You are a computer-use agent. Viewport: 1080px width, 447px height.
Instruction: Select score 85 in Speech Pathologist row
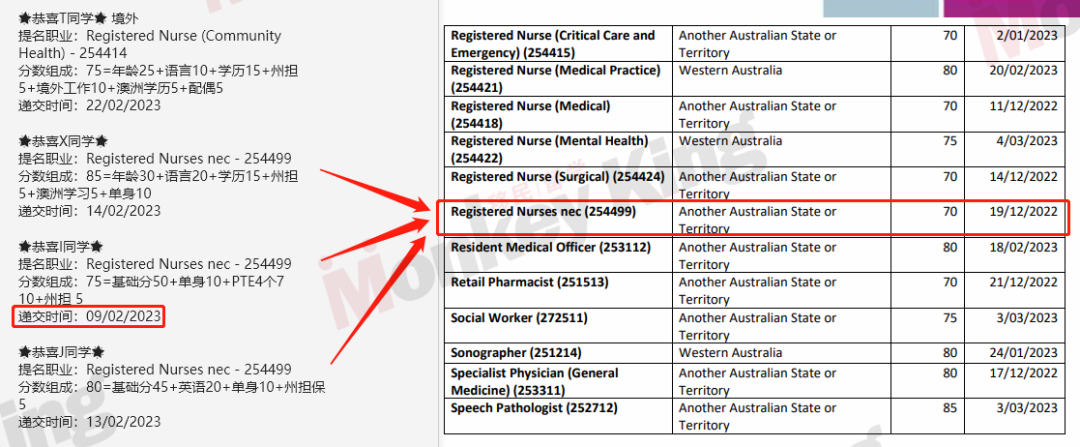(951, 408)
